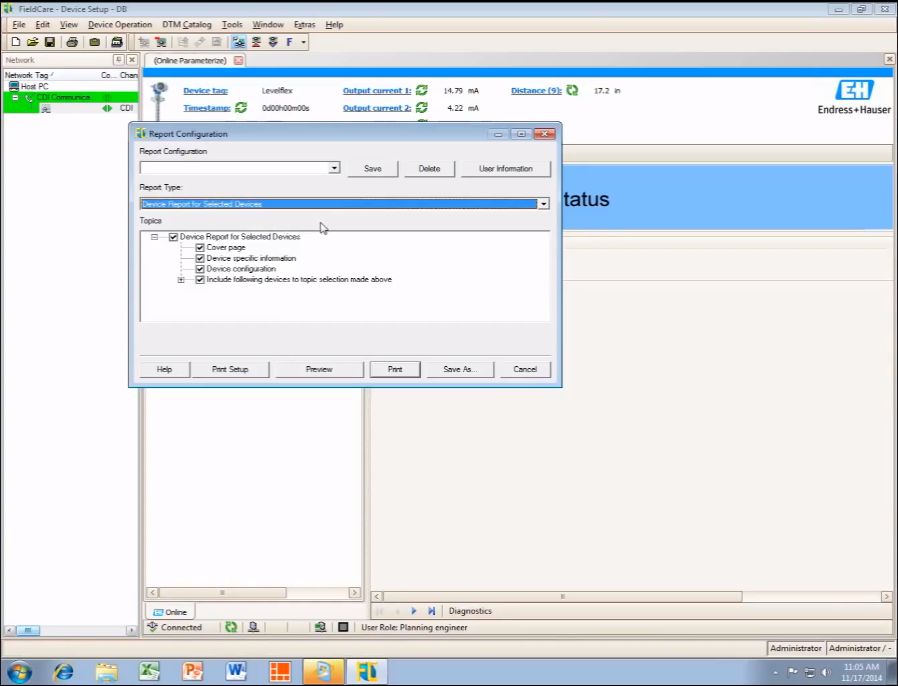Click the Print icon in the main toolbar
898x686 pixels.
(x=72, y=42)
